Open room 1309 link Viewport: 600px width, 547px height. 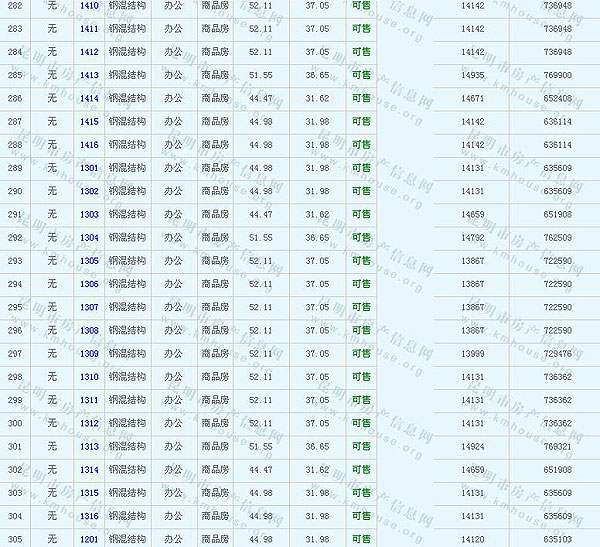[89, 354]
